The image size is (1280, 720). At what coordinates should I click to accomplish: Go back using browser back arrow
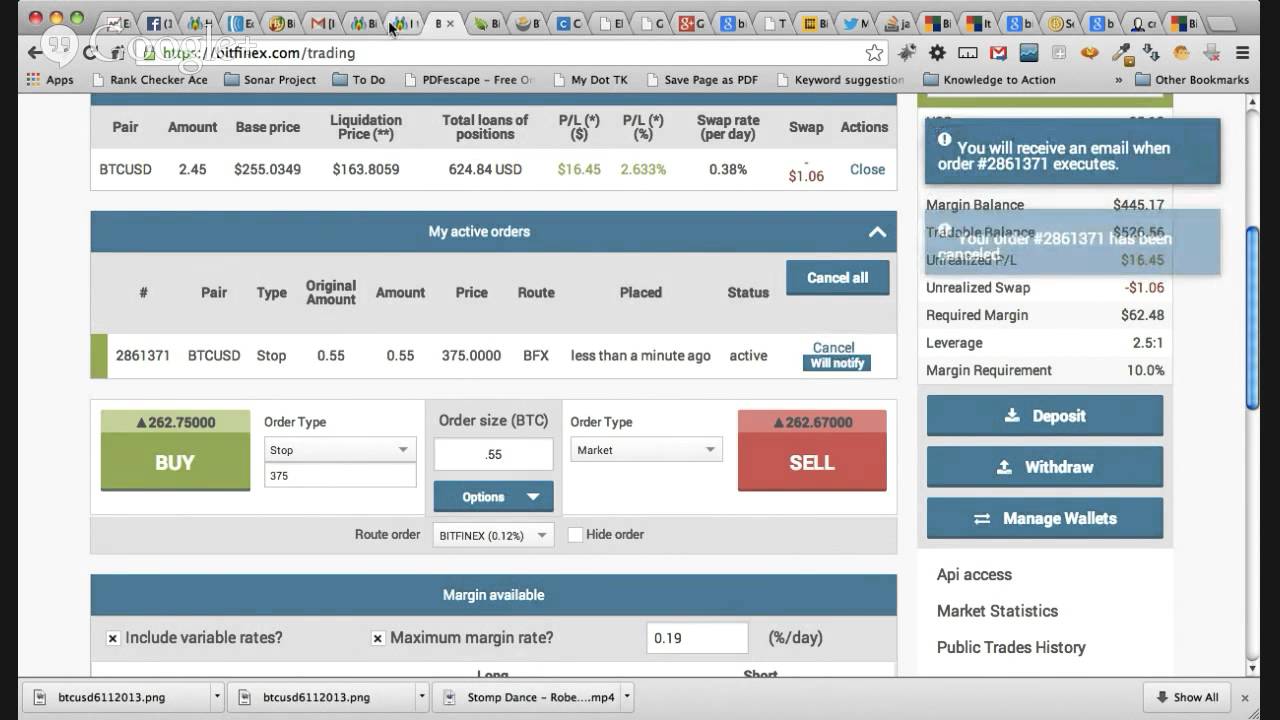(x=34, y=53)
